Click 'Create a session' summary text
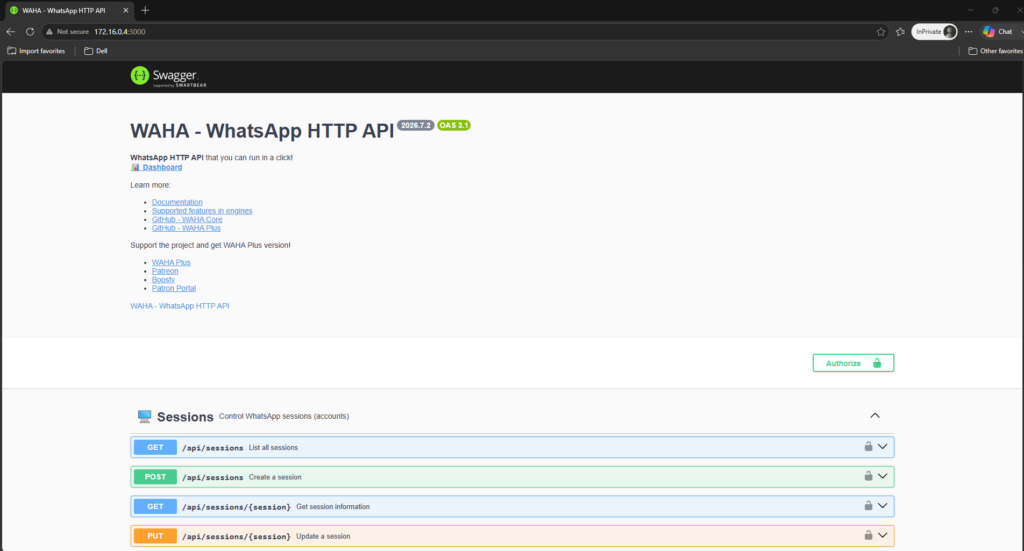1024x551 pixels. (x=275, y=477)
